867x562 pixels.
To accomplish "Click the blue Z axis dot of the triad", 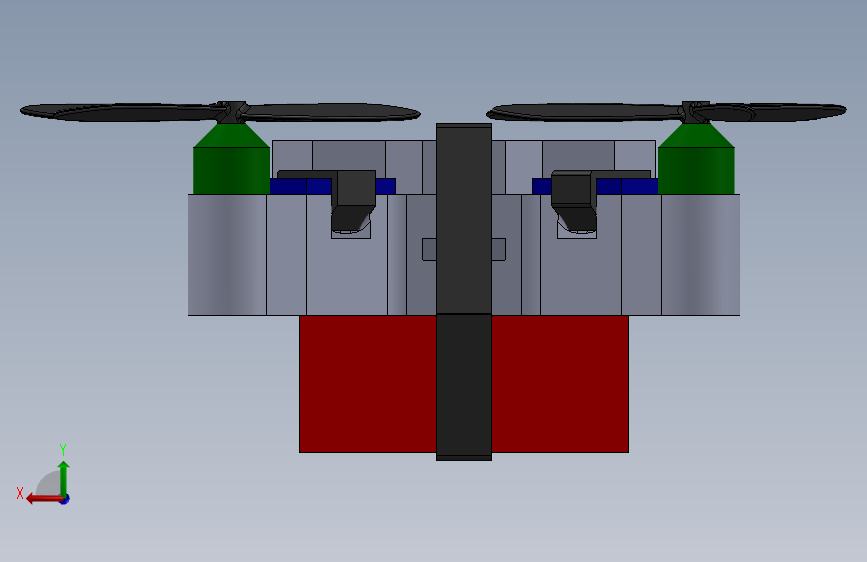I will [65, 499].
